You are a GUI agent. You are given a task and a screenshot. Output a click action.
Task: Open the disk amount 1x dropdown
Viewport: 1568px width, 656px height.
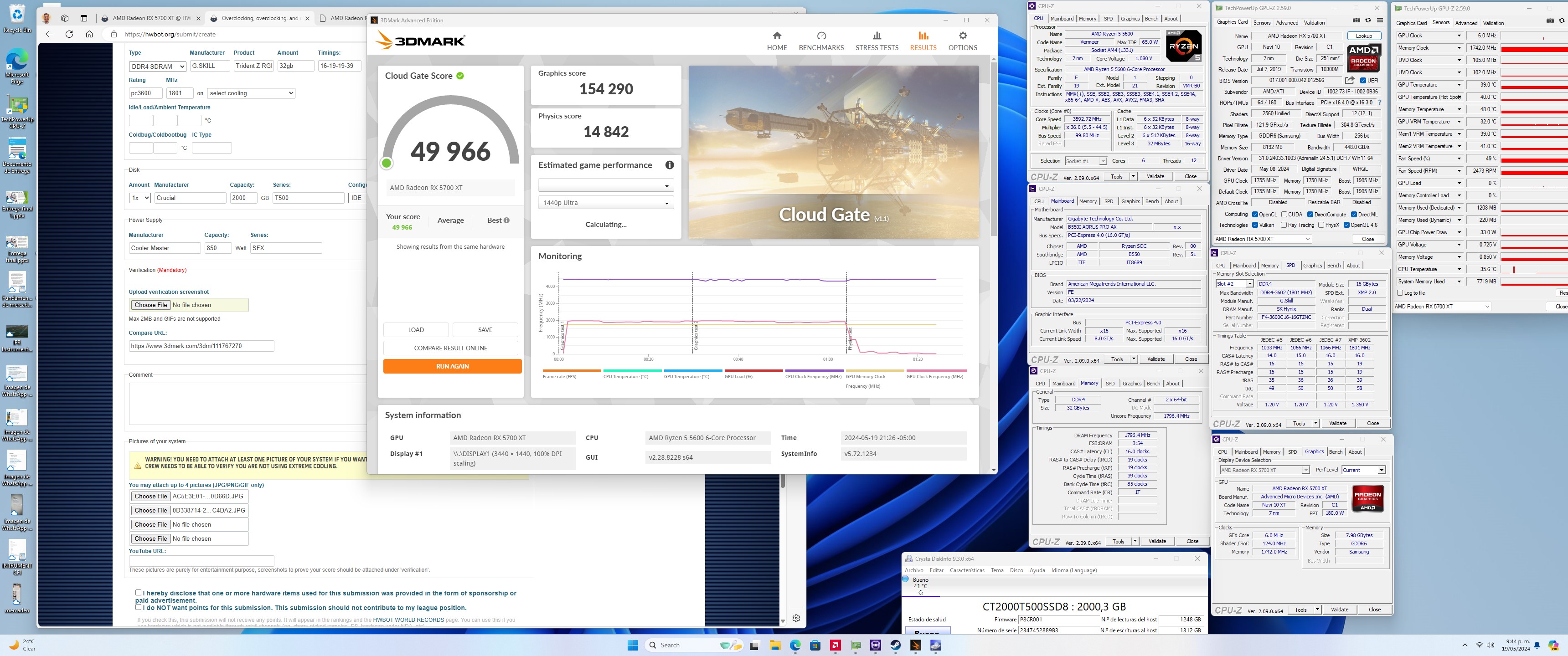point(140,198)
